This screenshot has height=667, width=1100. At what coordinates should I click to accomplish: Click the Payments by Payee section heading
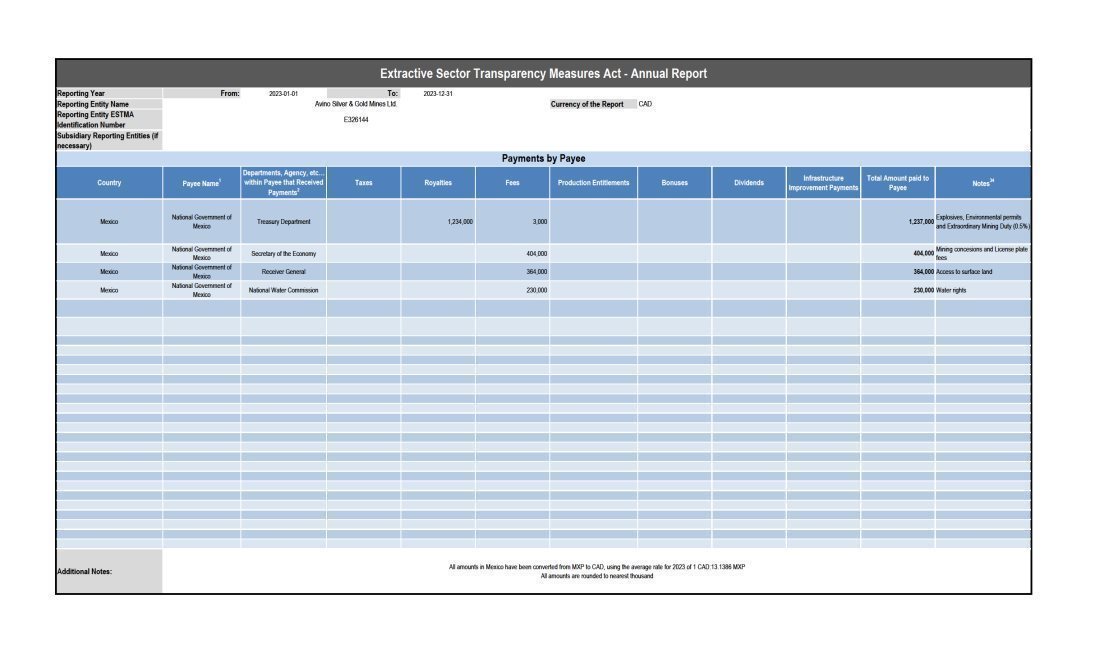coord(543,158)
